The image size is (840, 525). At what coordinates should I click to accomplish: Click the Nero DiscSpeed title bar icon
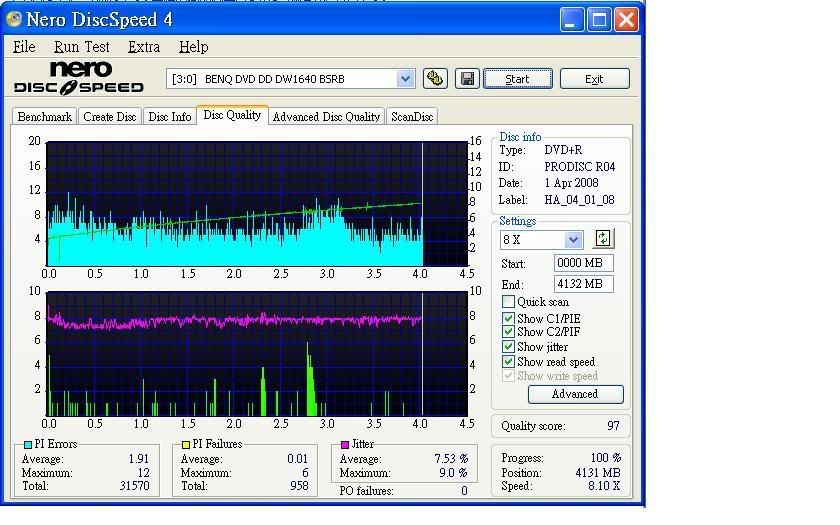click(13, 19)
